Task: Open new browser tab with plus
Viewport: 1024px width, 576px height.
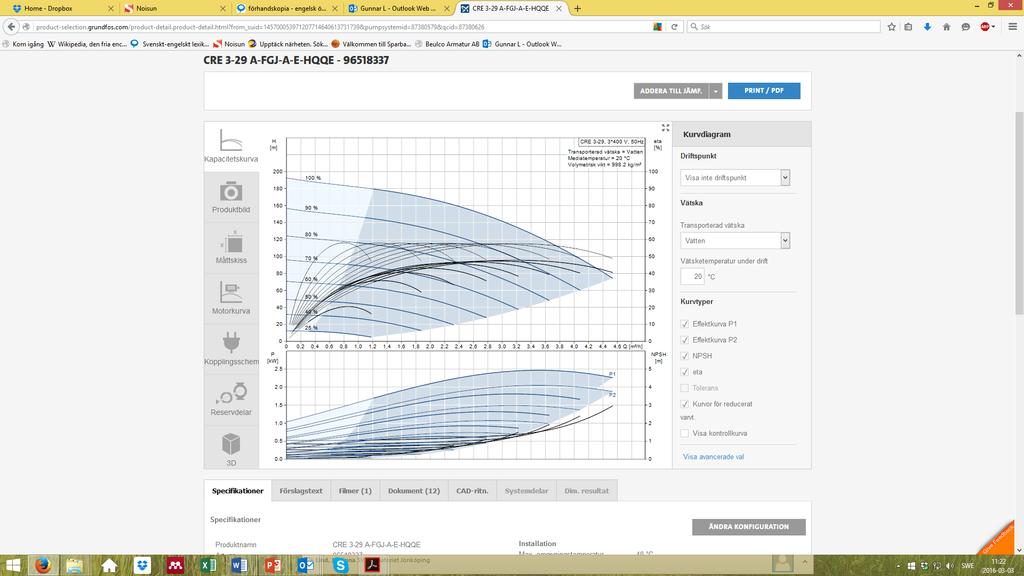Action: pos(577,8)
